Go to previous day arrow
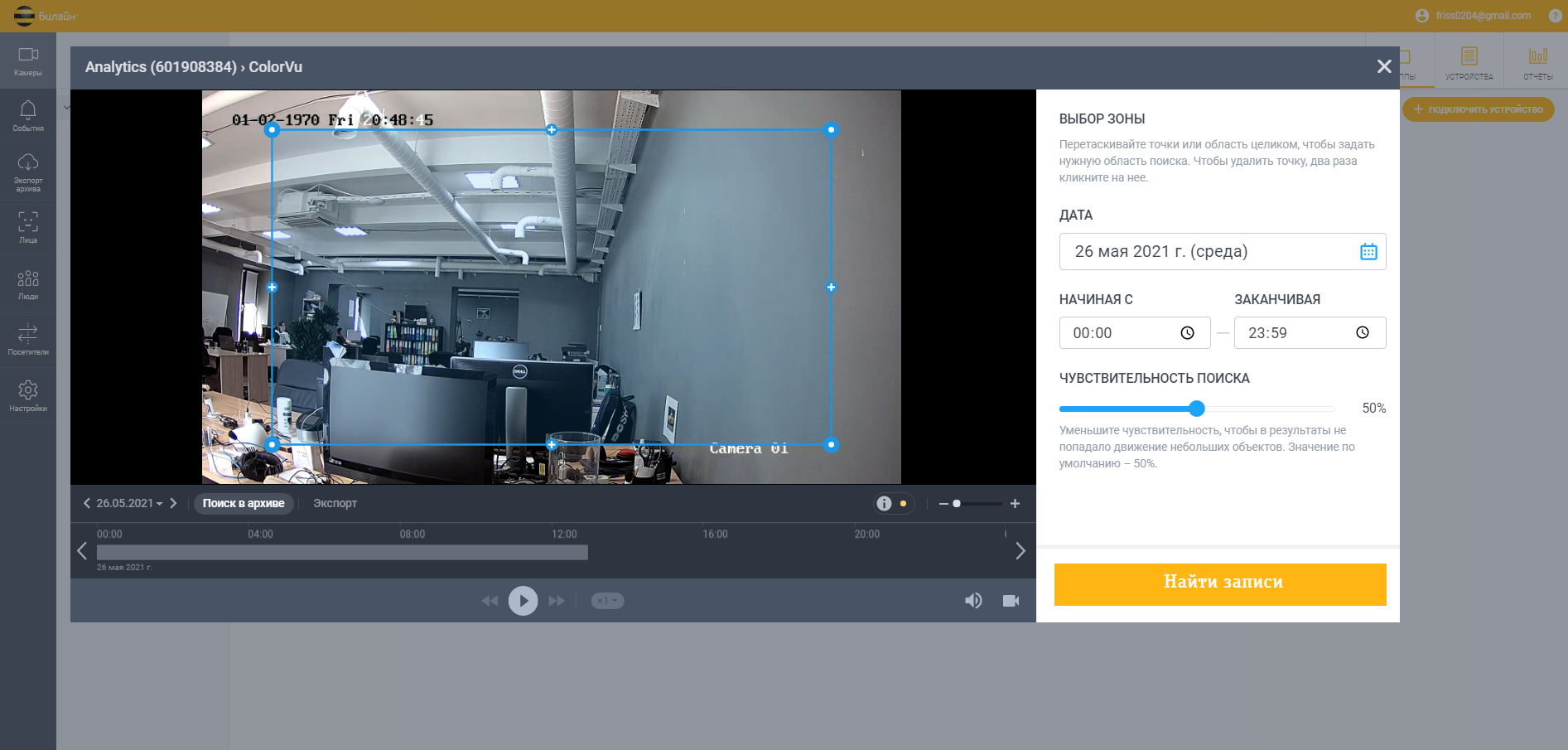Image resolution: width=1568 pixels, height=750 pixels. point(86,504)
